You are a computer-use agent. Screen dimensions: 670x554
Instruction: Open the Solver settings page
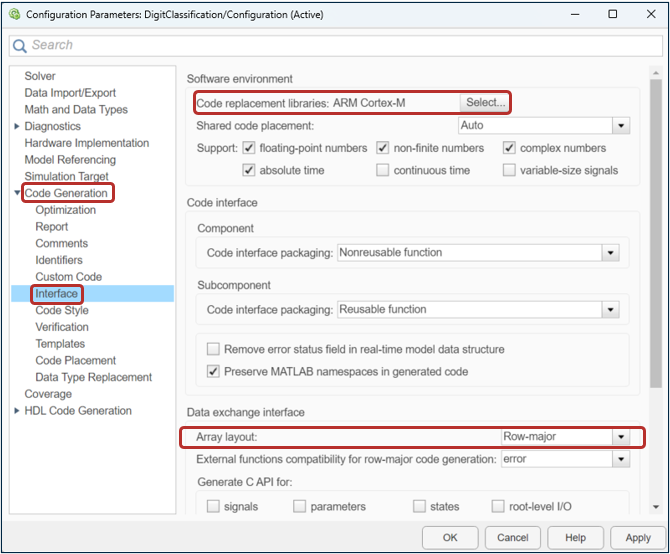point(40,76)
